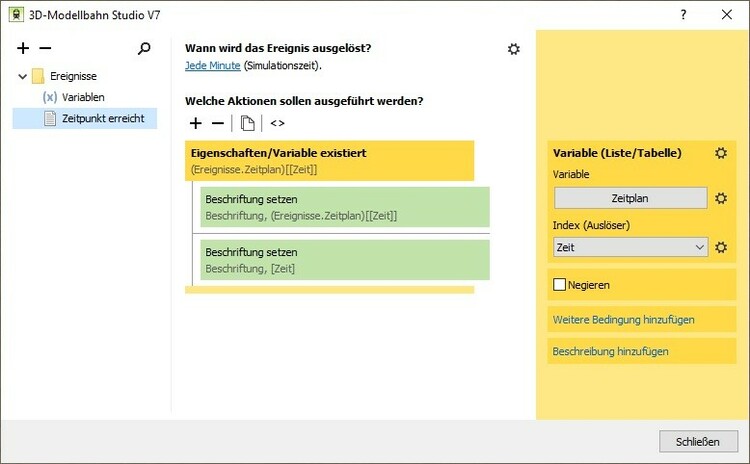Collapse the Ereignisse tree node
This screenshot has width=750, height=464.
22,76
